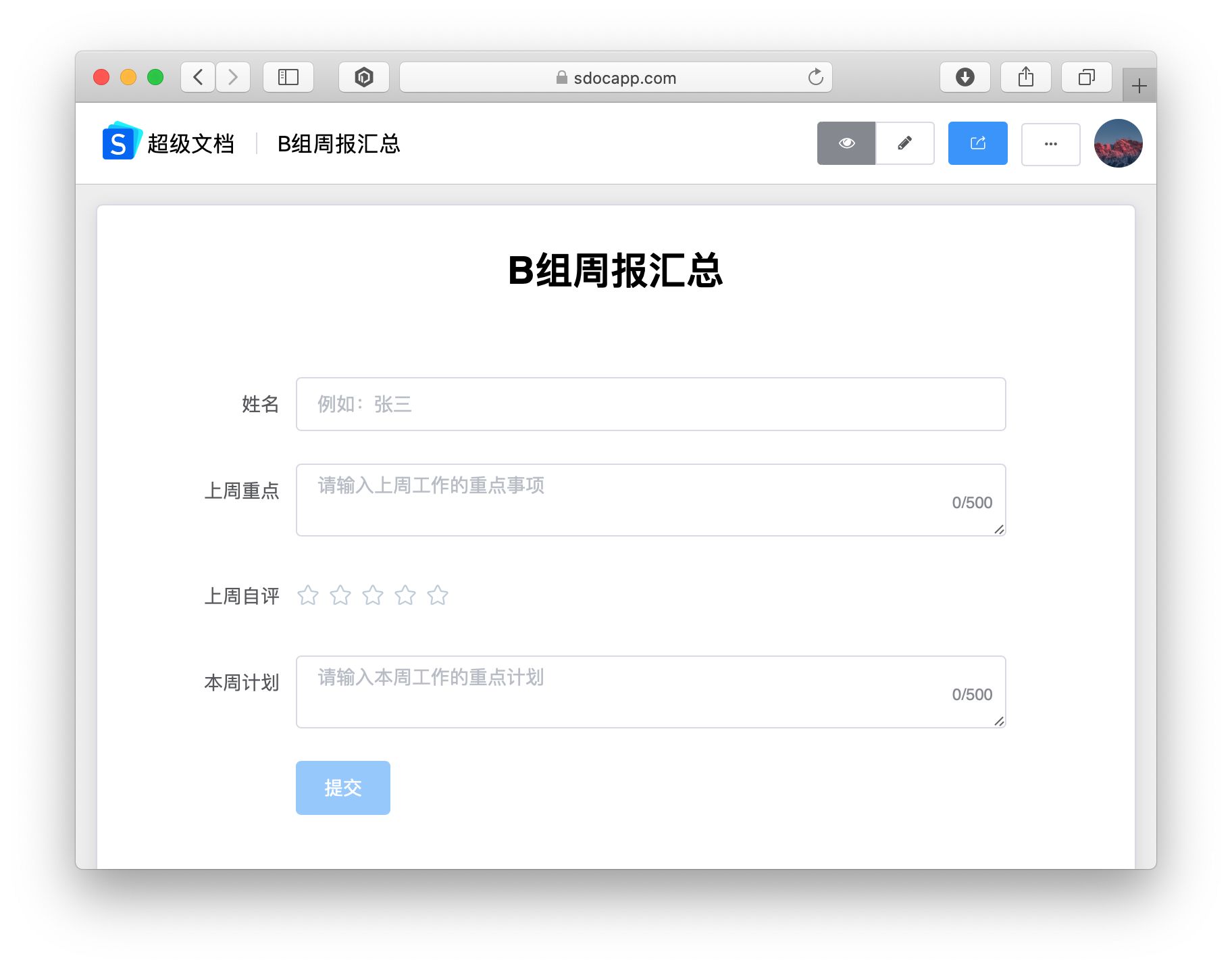The width and height of the screenshot is (1232, 969).
Task: Rate 上周自评 one star
Action: tap(308, 595)
